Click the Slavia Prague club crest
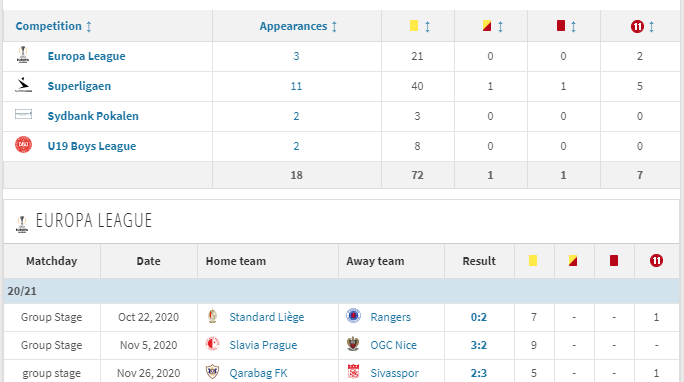 point(212,344)
